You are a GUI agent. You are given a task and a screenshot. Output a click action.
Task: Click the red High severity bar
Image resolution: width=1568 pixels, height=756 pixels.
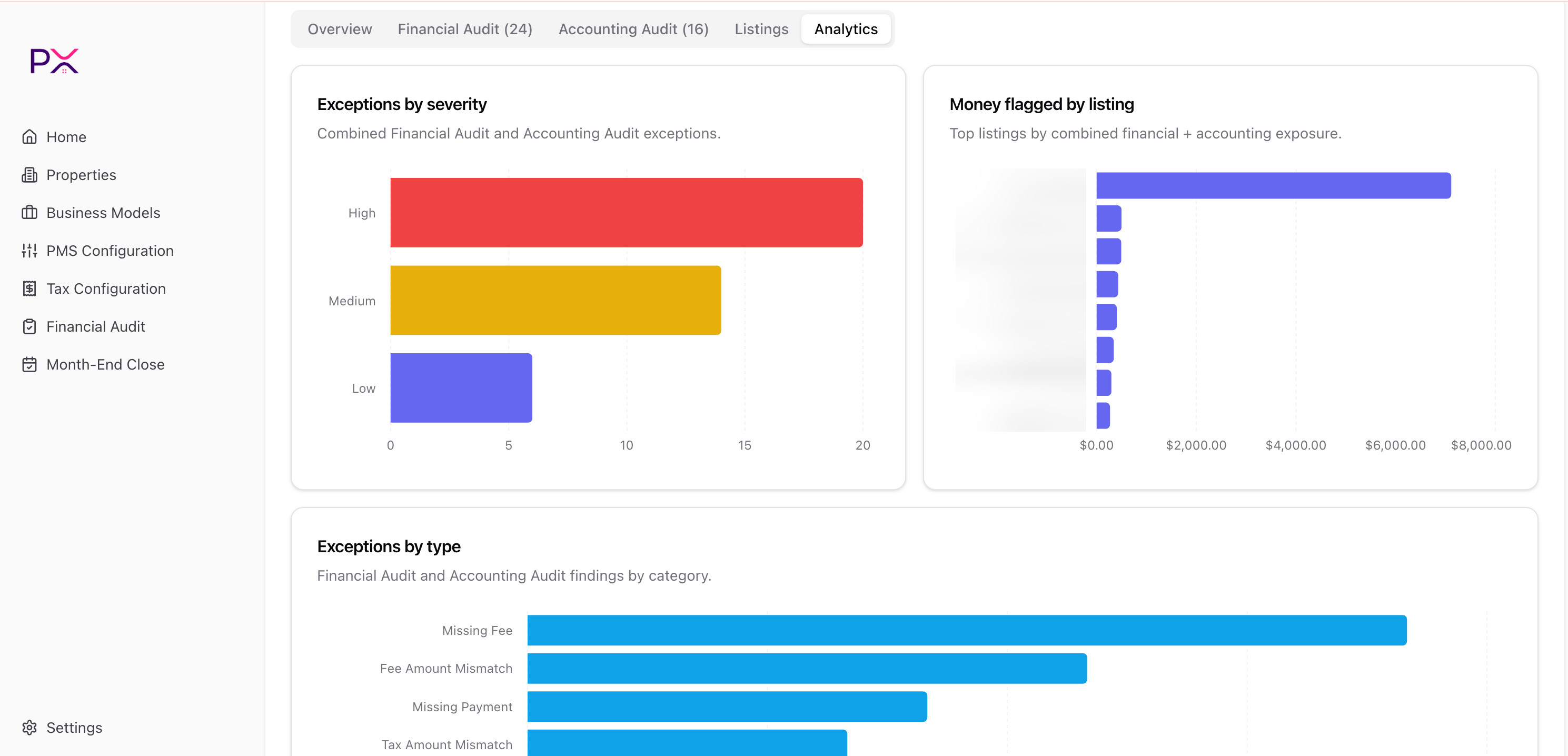click(627, 213)
